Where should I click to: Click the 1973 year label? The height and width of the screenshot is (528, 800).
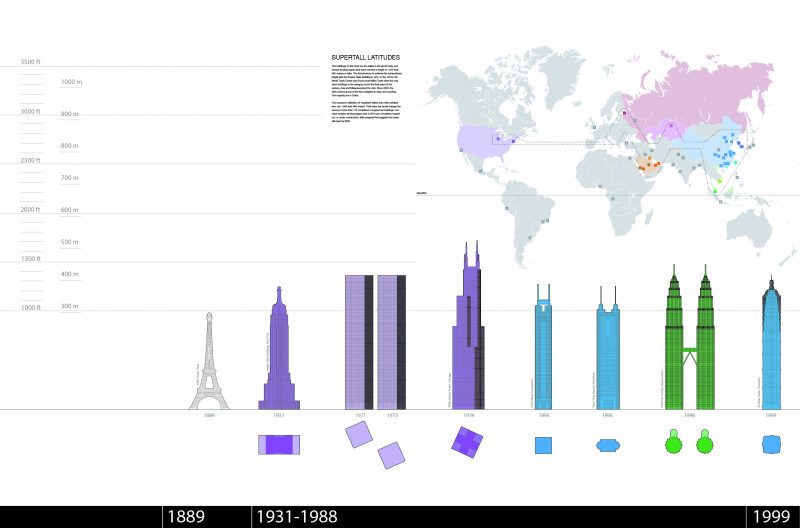392,416
